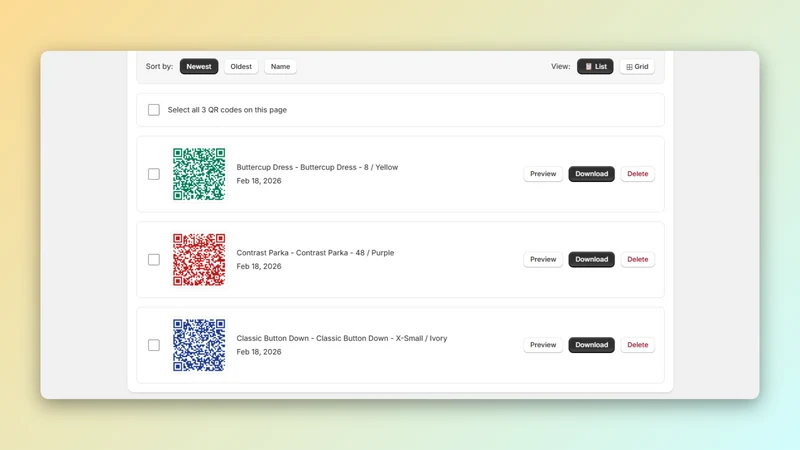Switch to List view

[595, 66]
